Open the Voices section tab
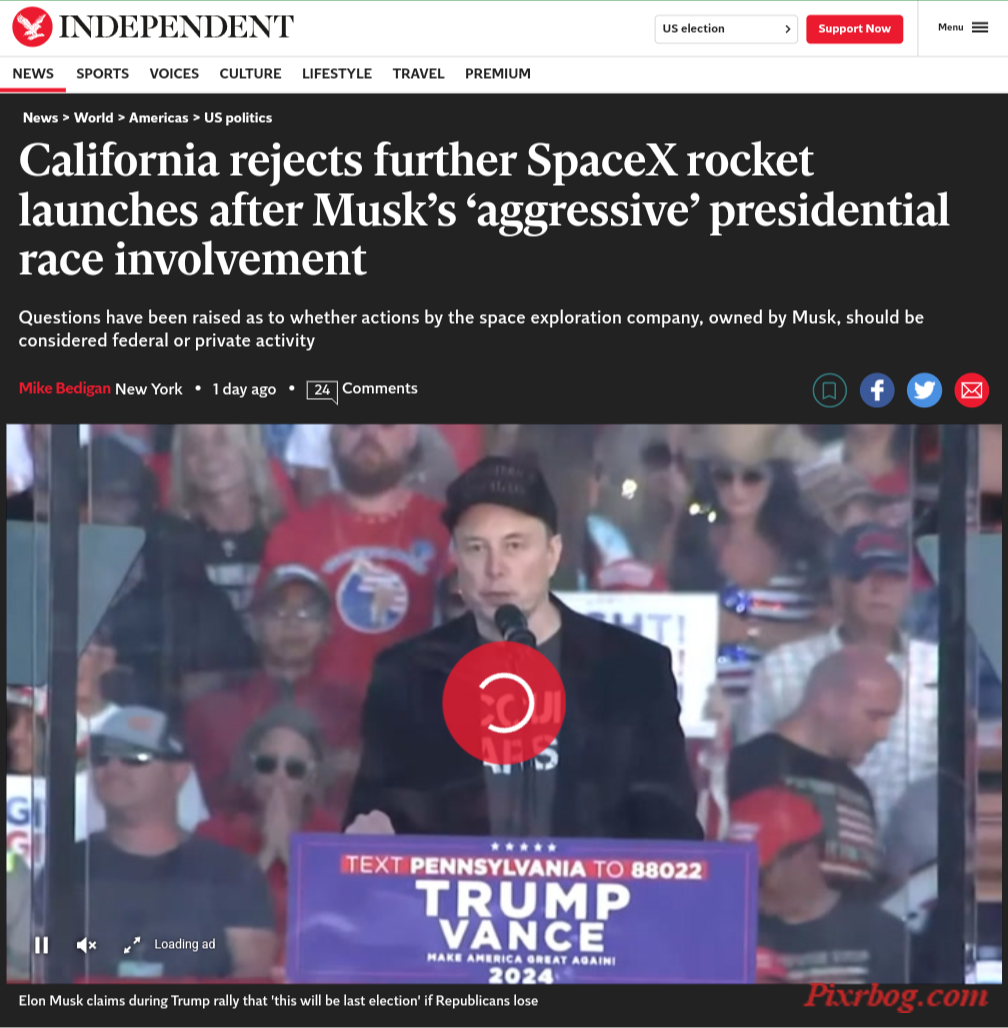 (x=174, y=73)
